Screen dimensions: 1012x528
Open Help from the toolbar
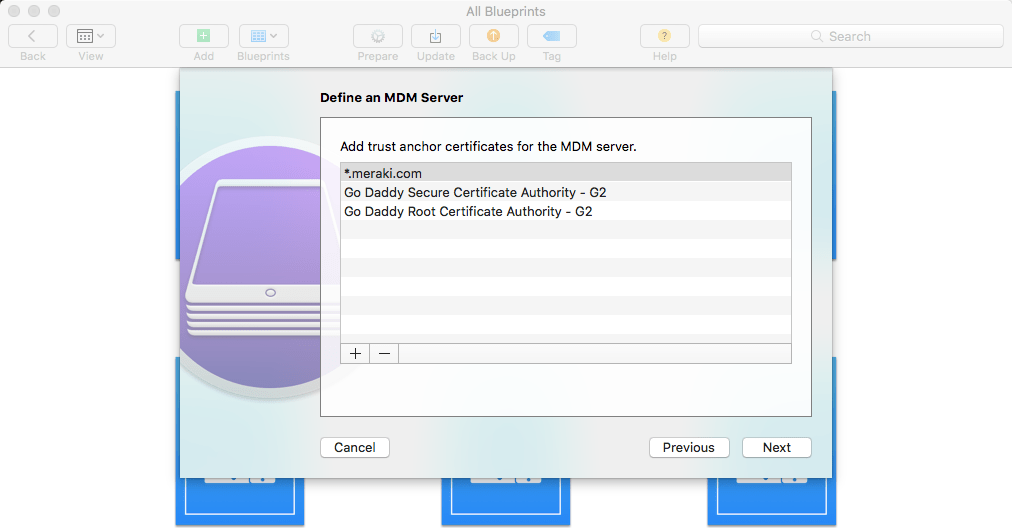pyautogui.click(x=665, y=36)
